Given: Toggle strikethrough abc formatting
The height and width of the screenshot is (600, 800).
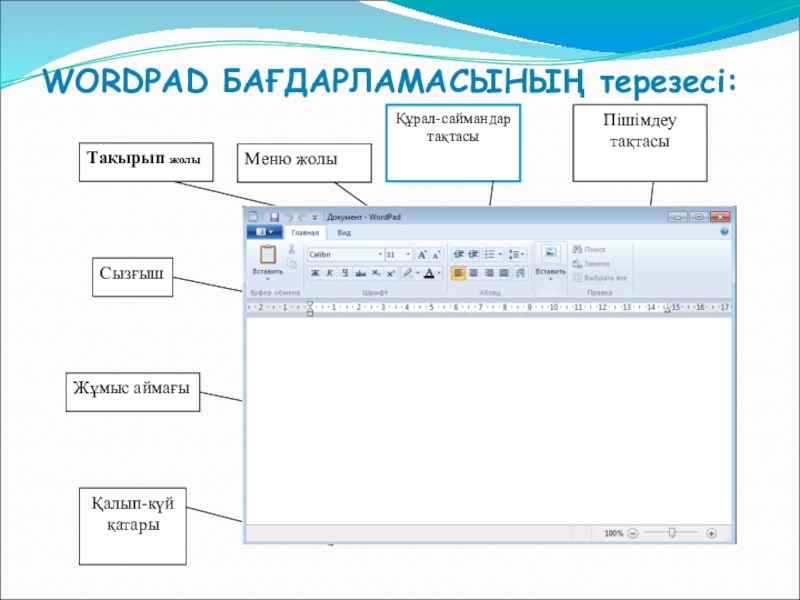Looking at the screenshot, I should [x=360, y=273].
